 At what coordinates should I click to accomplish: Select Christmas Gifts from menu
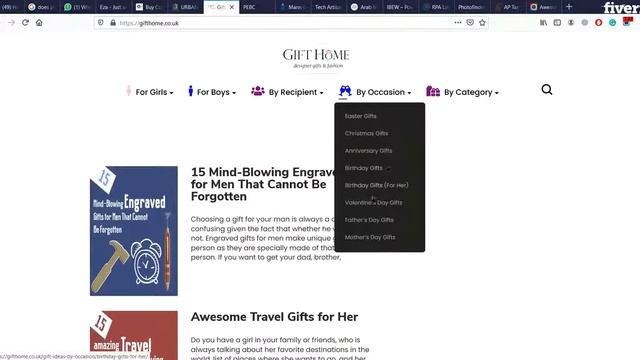click(366, 133)
